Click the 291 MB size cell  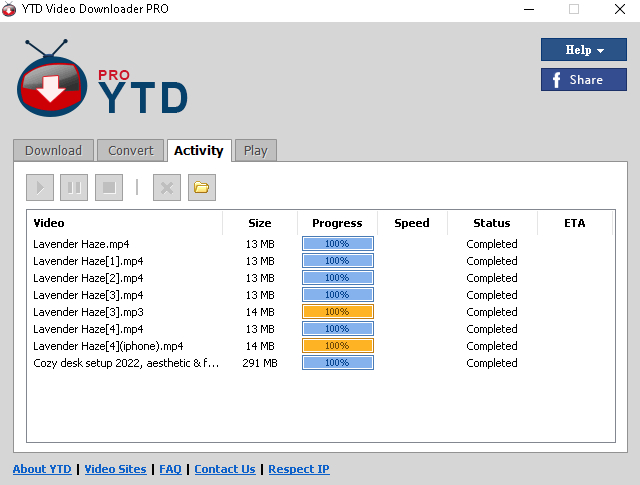pyautogui.click(x=260, y=363)
